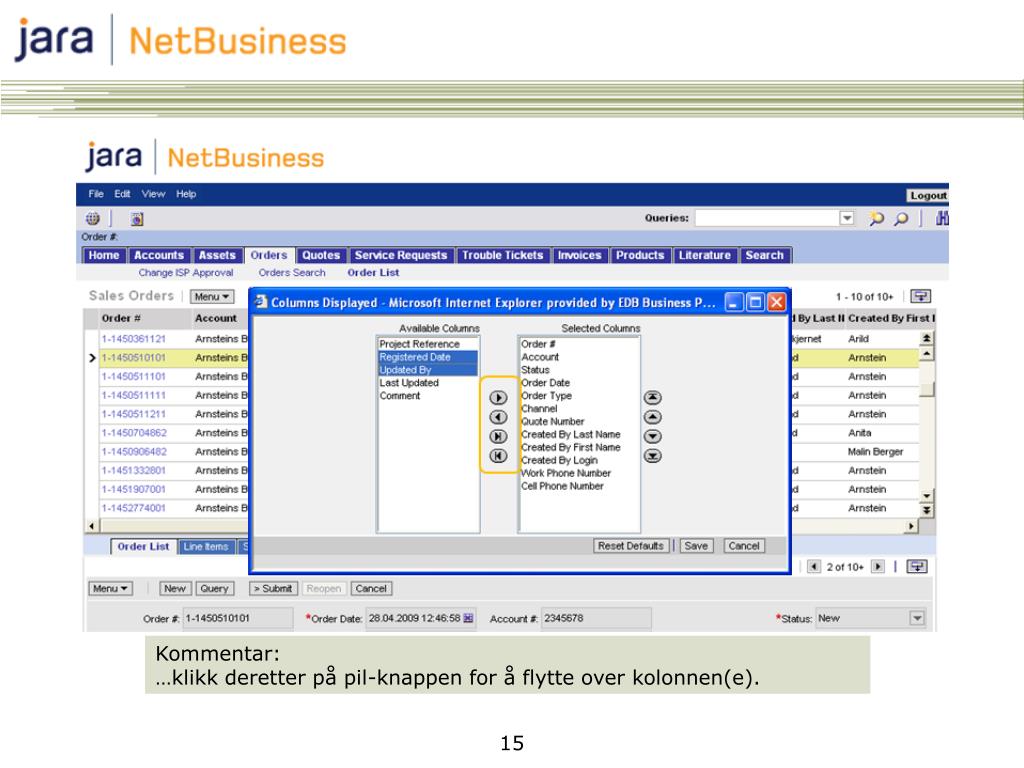This screenshot has height=768, width=1024.
Task: Click the add all columns arrow button
Action: [x=498, y=436]
